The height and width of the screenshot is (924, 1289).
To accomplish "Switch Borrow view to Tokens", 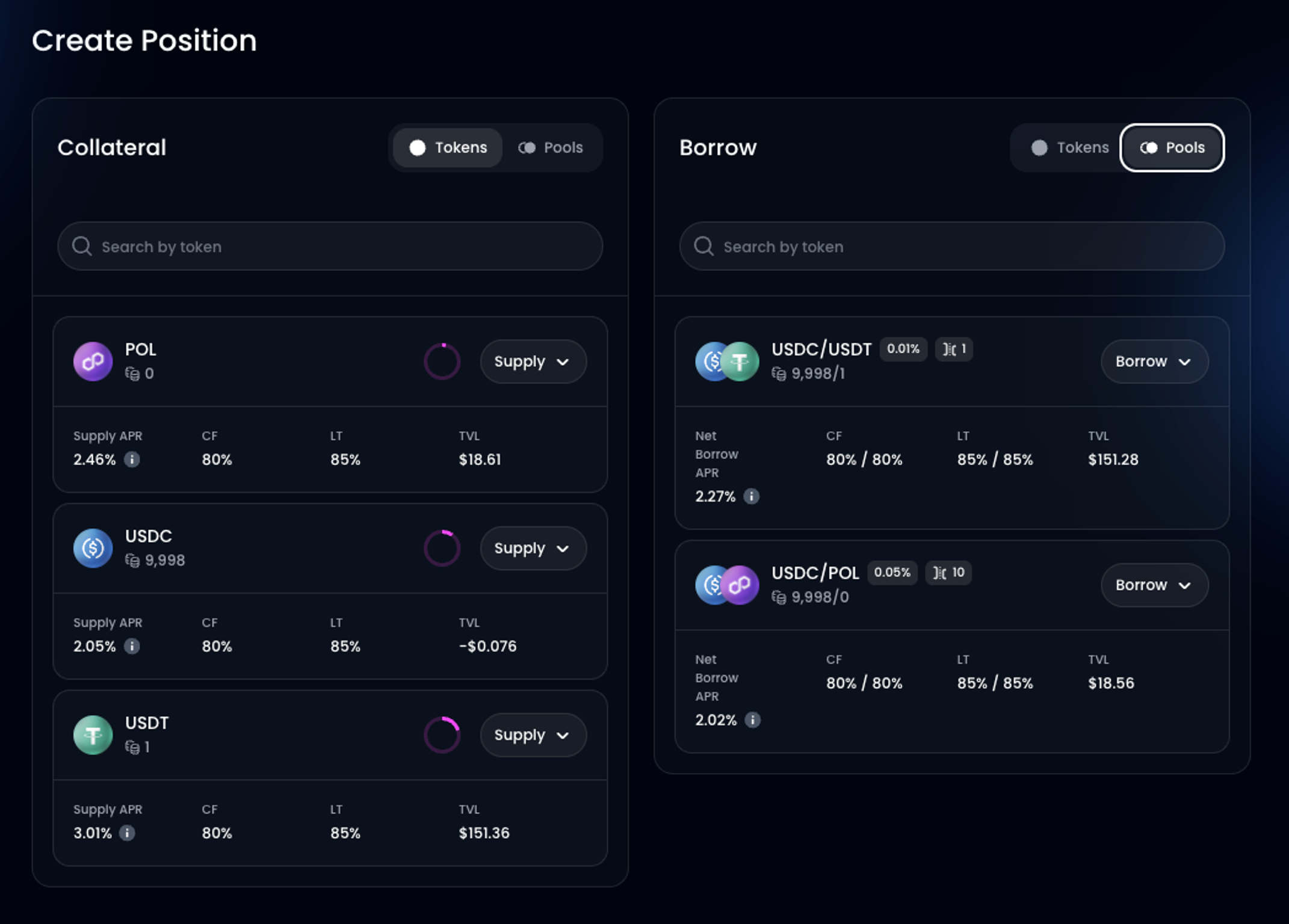I will tap(1070, 148).
